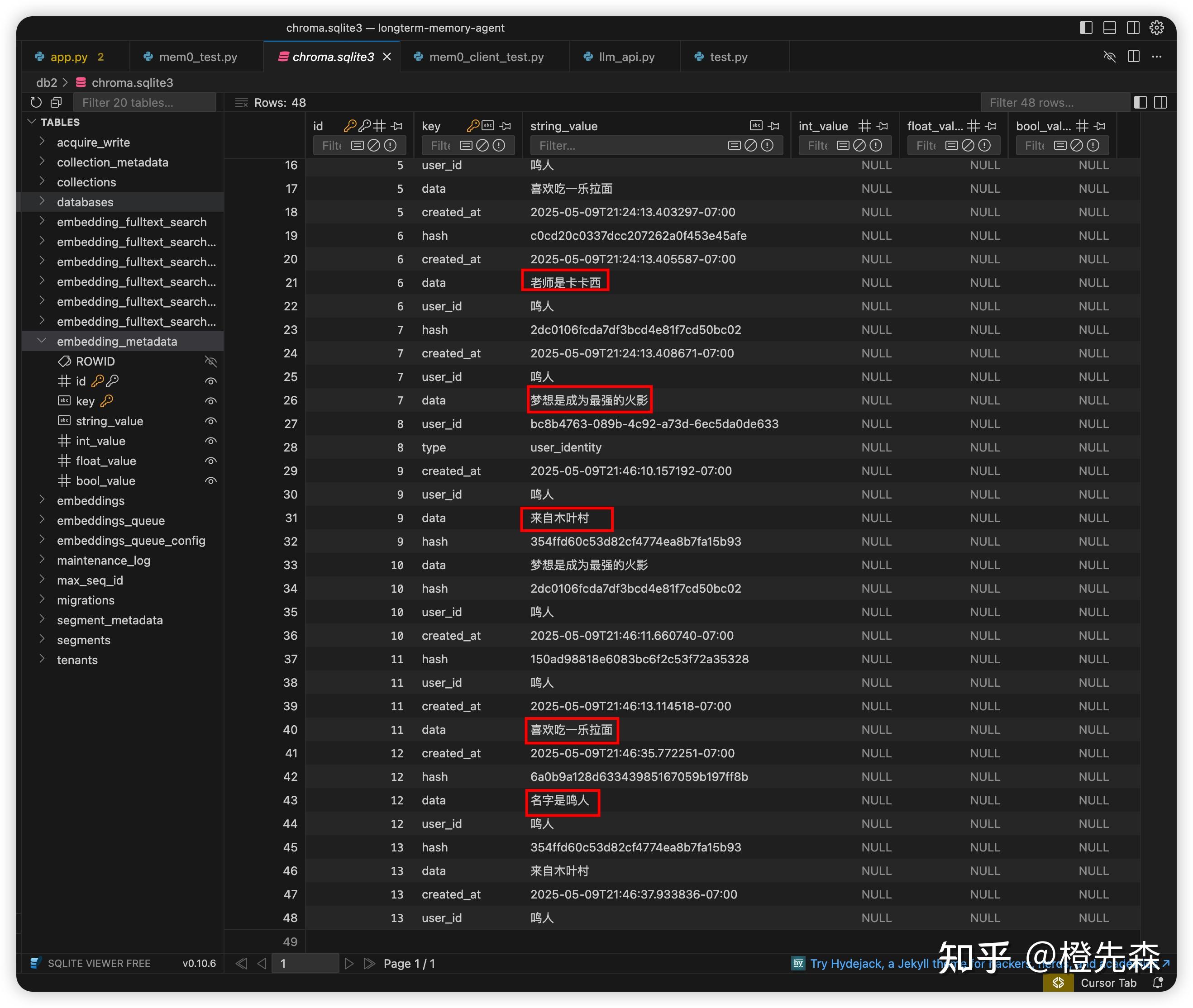Image resolution: width=1193 pixels, height=1008 pixels.
Task: Open settings gear in title bar
Action: [x=1156, y=28]
